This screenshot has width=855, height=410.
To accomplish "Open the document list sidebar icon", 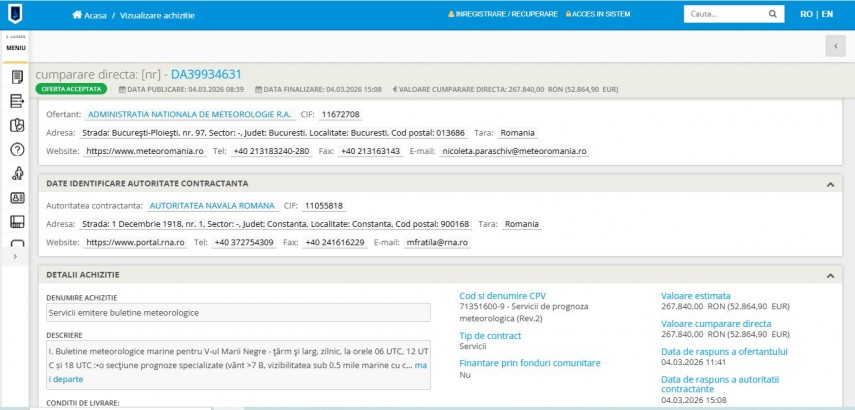I will pos(17,76).
